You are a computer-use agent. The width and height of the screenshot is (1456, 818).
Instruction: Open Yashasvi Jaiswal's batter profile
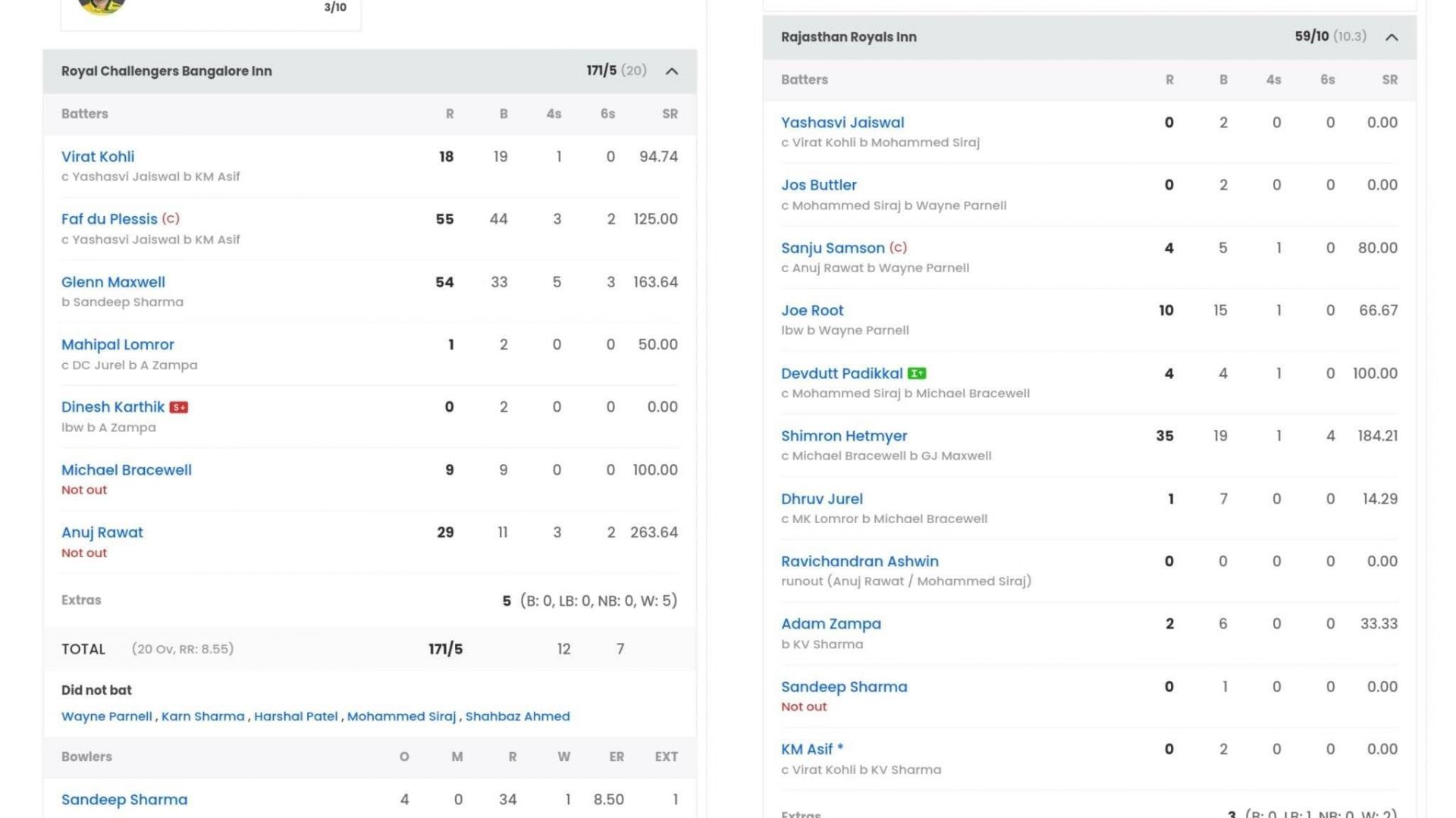click(843, 123)
